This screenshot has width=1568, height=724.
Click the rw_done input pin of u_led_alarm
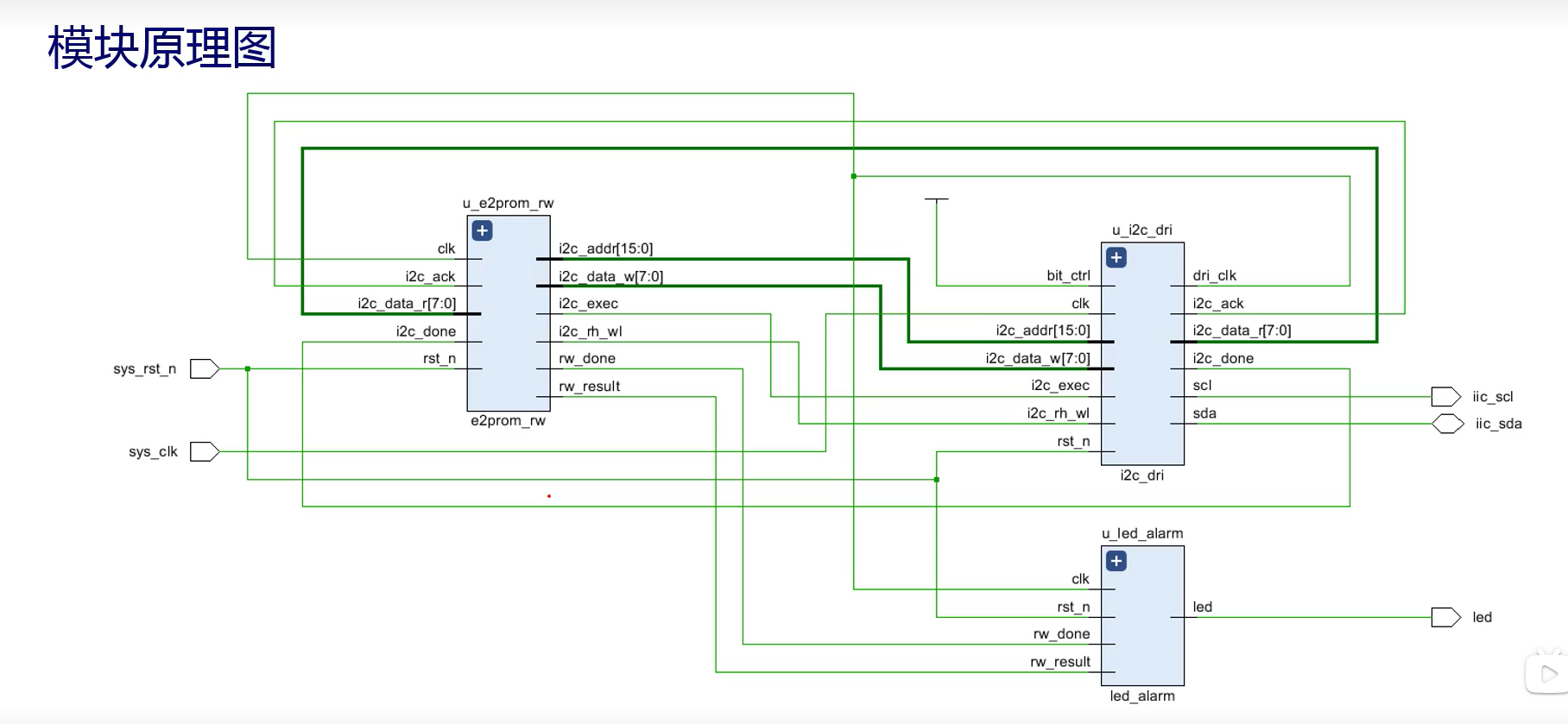[1061, 634]
